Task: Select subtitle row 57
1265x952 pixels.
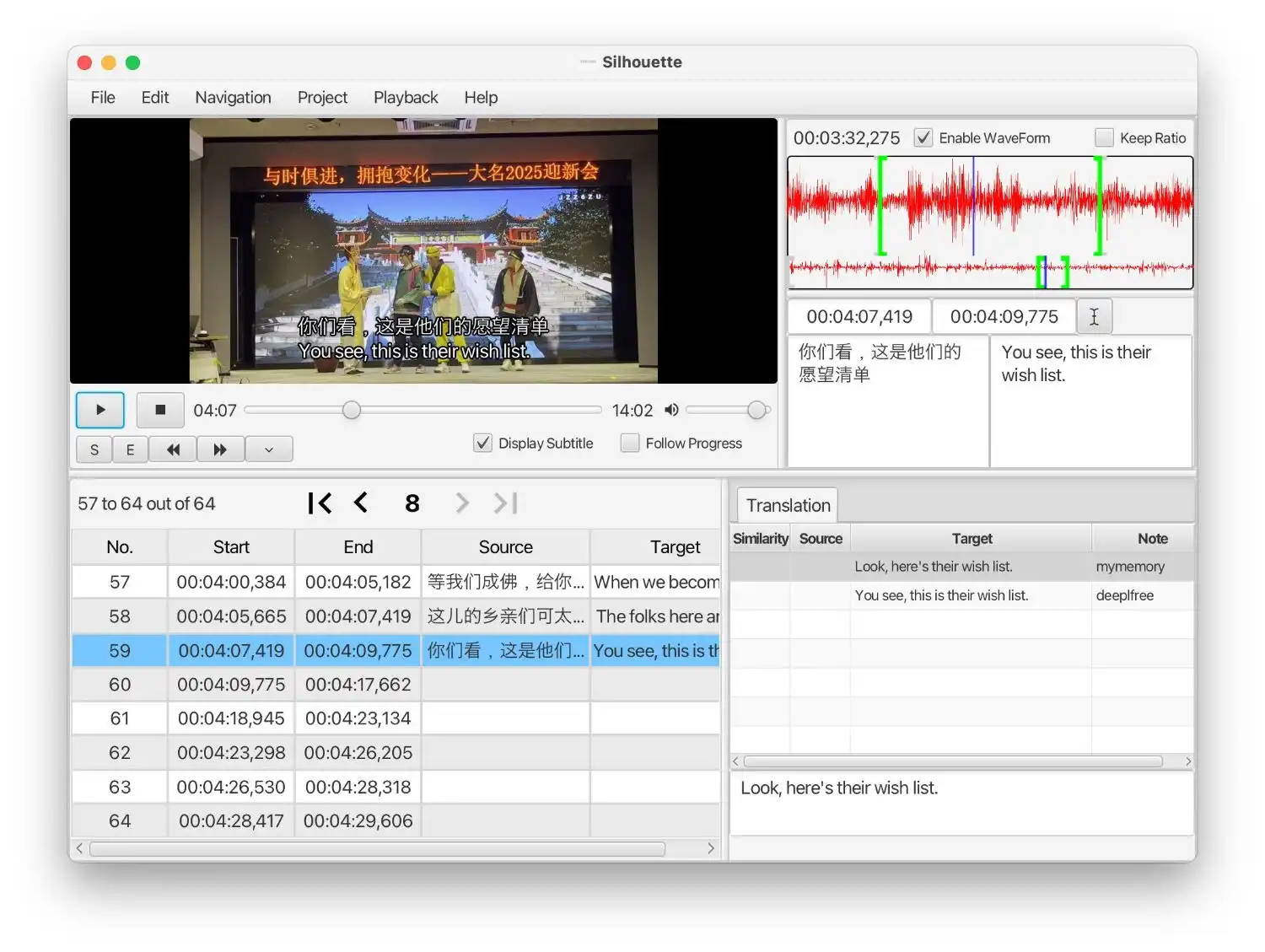Action: coord(396,582)
